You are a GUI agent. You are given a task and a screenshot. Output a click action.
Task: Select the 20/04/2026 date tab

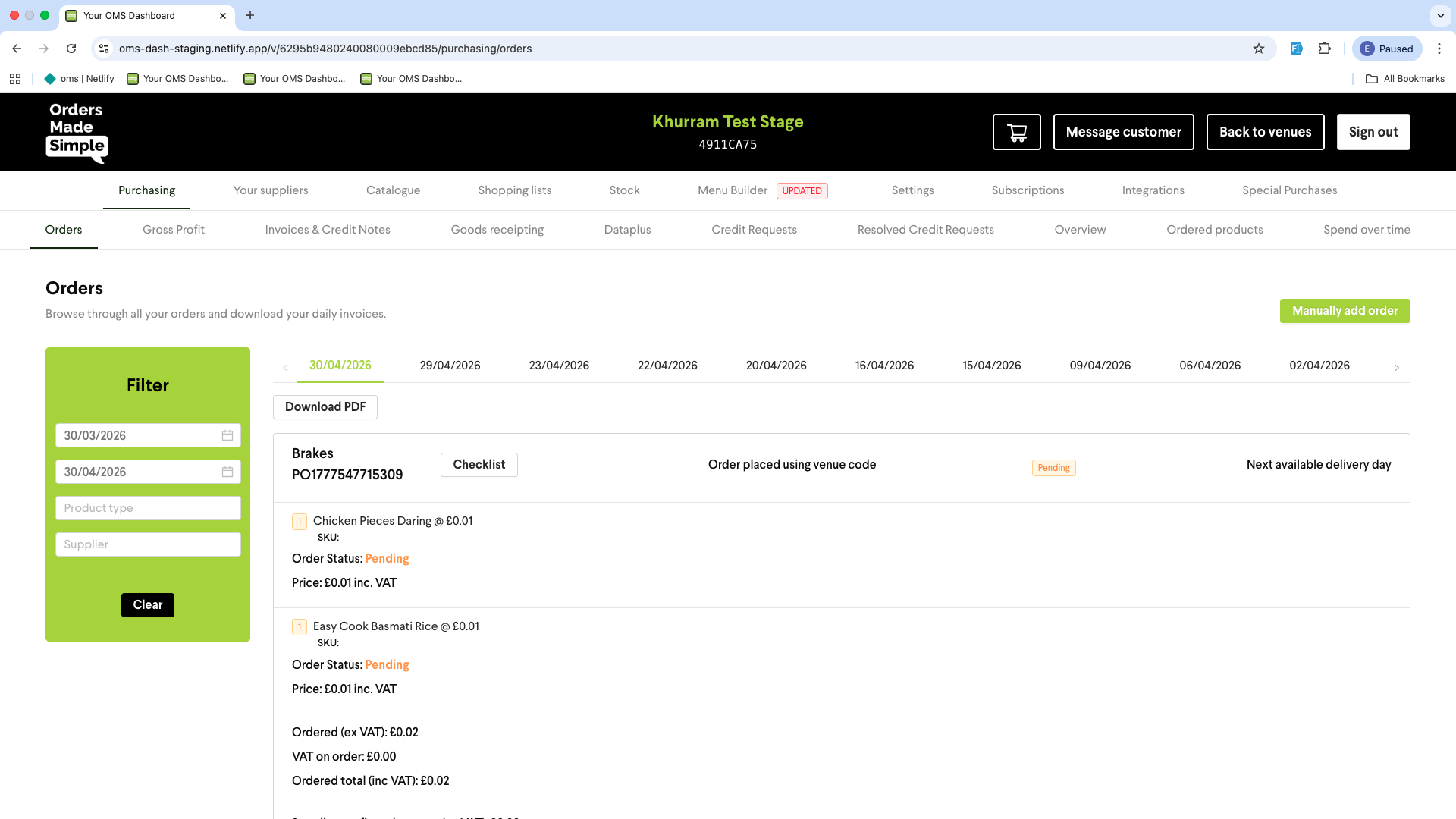pyautogui.click(x=776, y=366)
